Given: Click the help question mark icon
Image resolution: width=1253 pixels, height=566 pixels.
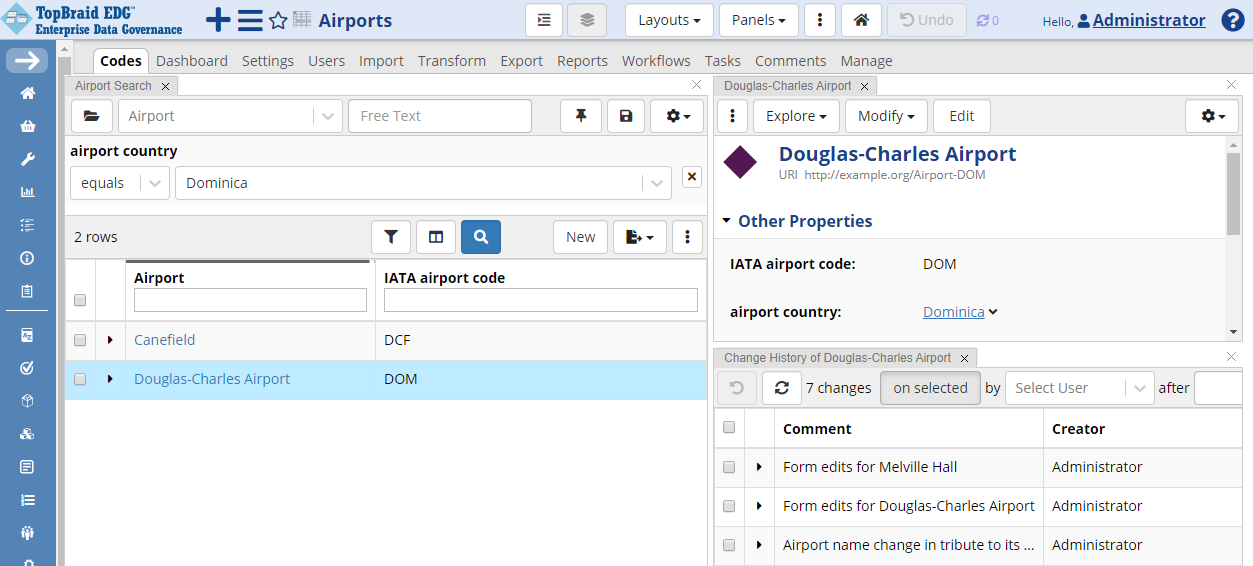Looking at the screenshot, I should [x=1233, y=20].
